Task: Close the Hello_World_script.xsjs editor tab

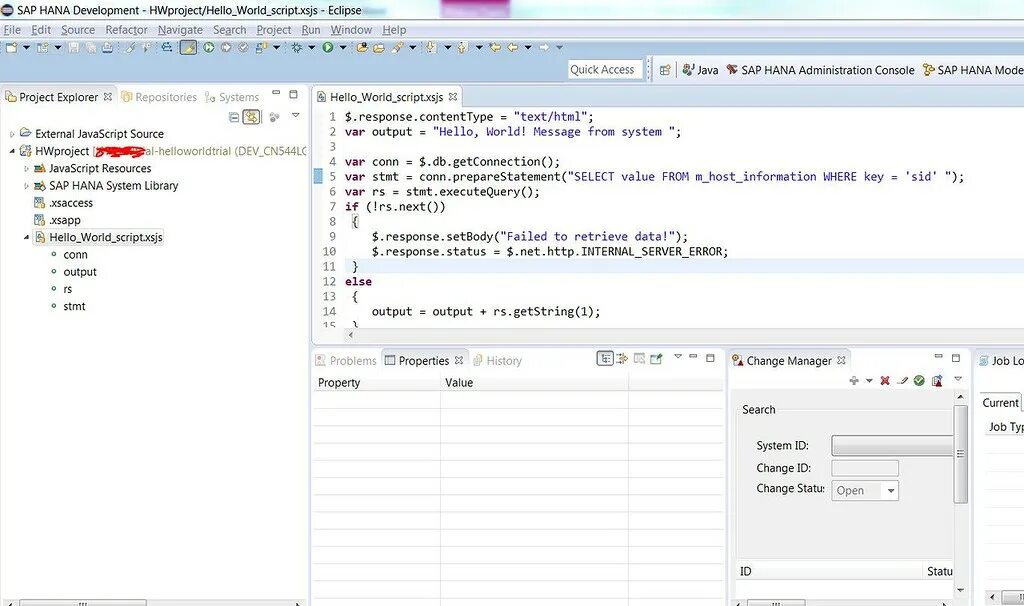Action: tap(453, 97)
